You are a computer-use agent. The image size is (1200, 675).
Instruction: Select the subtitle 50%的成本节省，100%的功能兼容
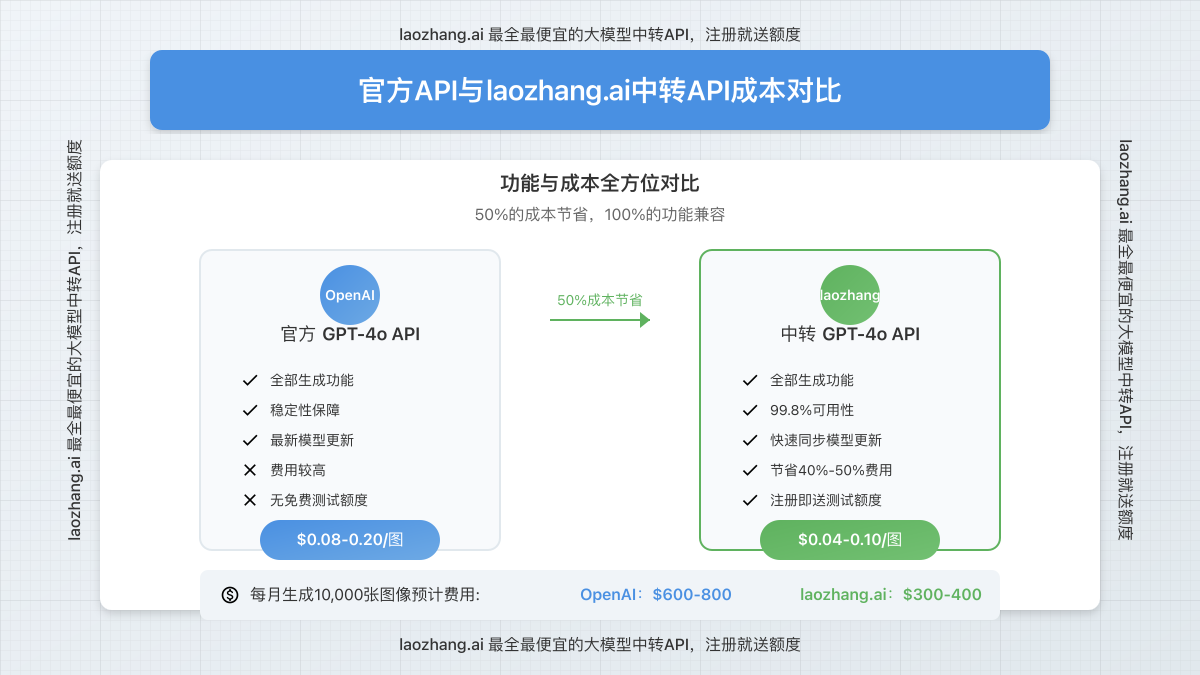point(600,214)
